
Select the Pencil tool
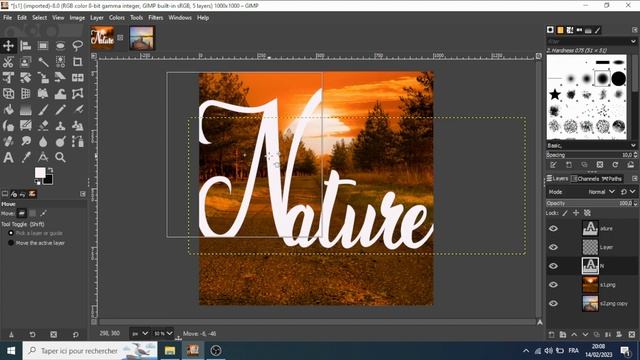point(60,109)
